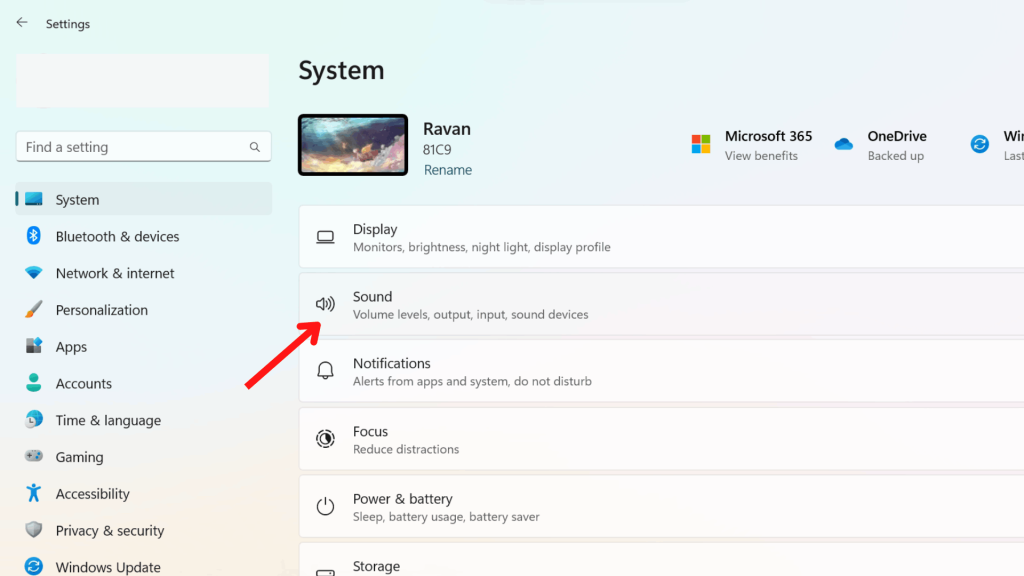Click the Microsoft 365 logo icon

coord(701,144)
